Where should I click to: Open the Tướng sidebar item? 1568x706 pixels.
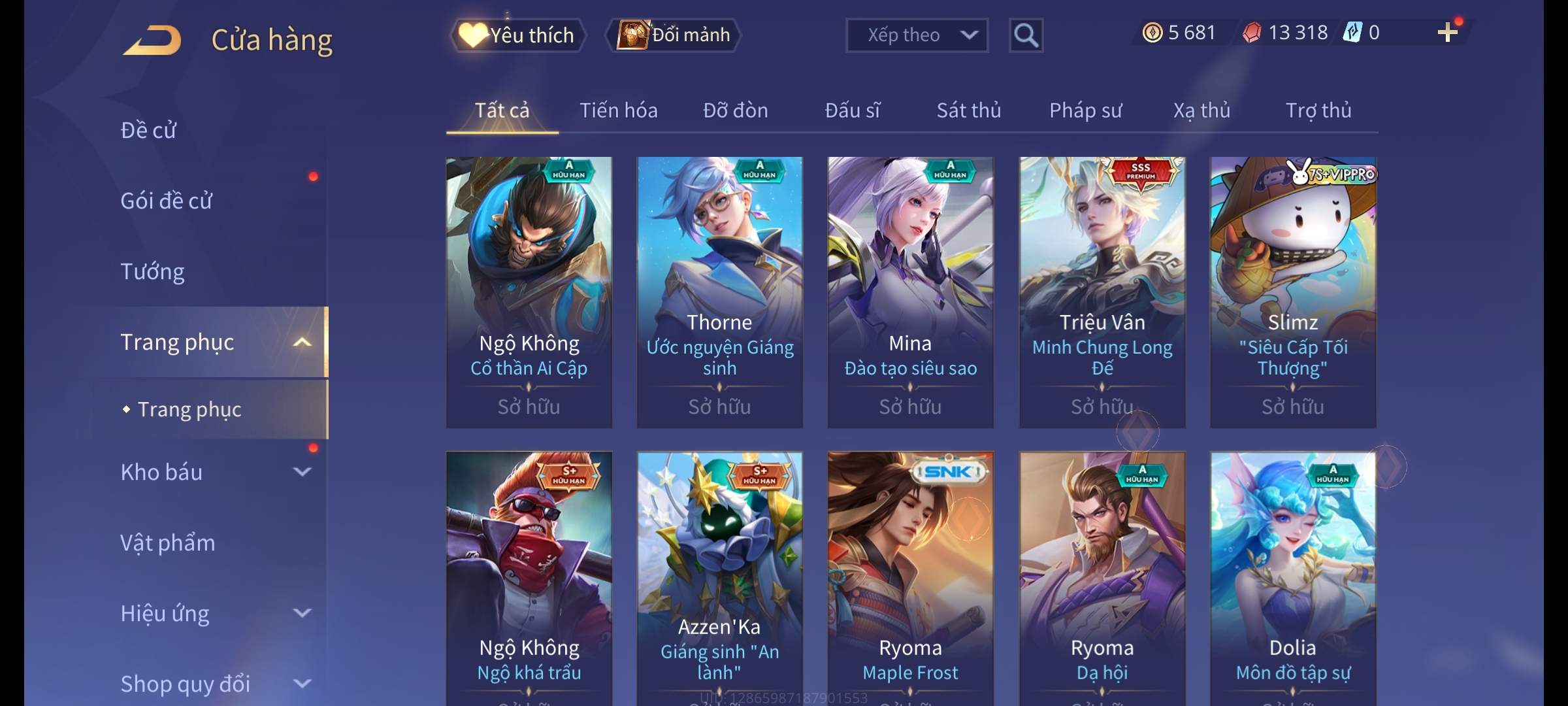(152, 271)
